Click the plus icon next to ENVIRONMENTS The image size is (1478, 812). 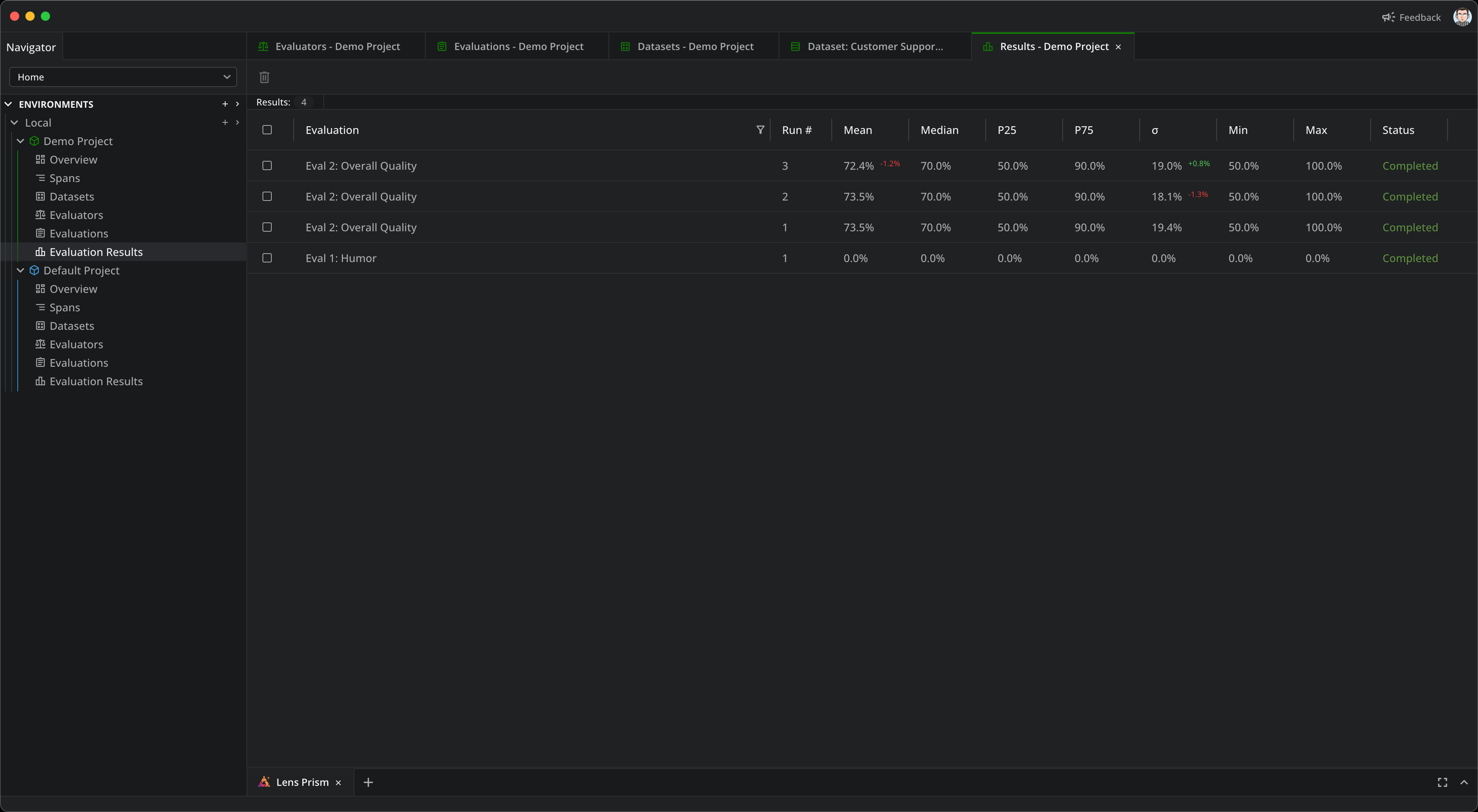tap(225, 104)
